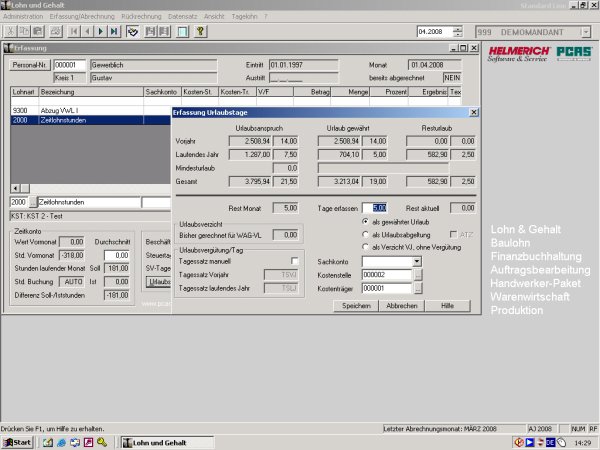600x450 pixels.
Task: Select 'als Urlaubsabgeltung' radio option
Action: (364, 233)
